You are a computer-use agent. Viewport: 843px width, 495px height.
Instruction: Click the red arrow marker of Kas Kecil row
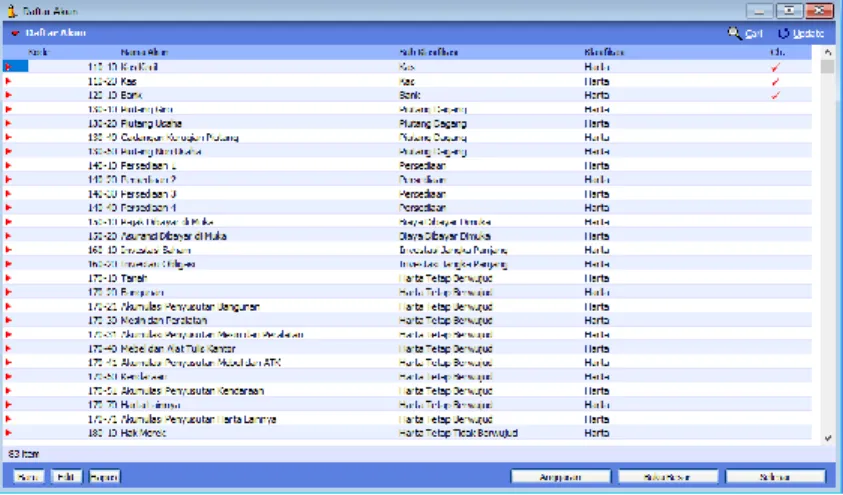click(x=8, y=67)
